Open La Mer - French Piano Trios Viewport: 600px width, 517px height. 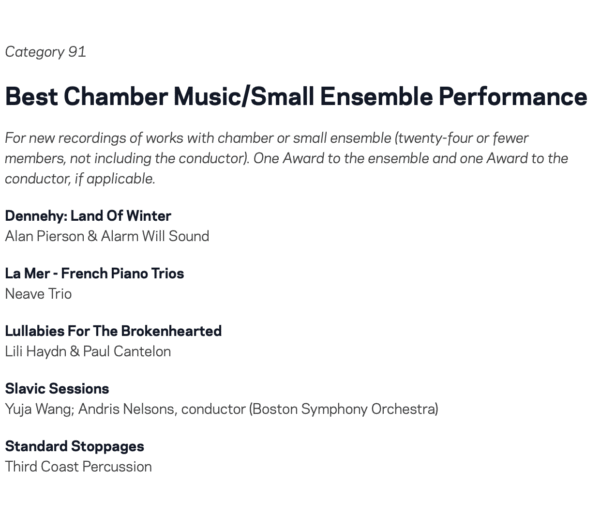click(x=94, y=273)
